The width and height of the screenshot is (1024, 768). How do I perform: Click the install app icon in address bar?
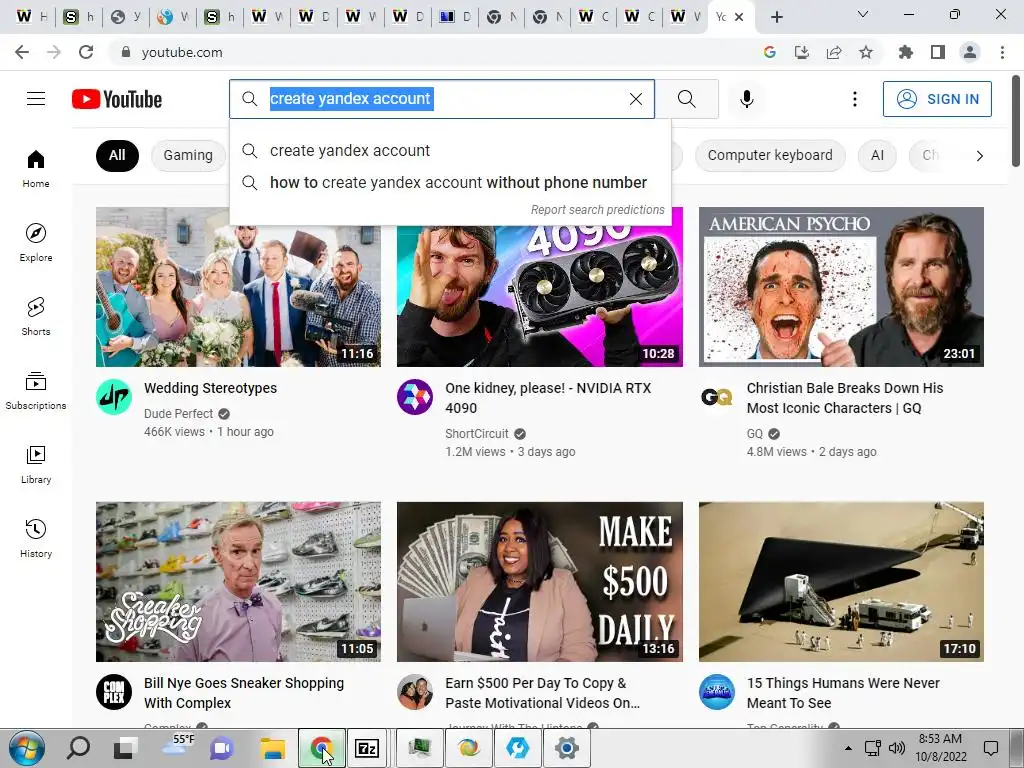click(x=802, y=52)
